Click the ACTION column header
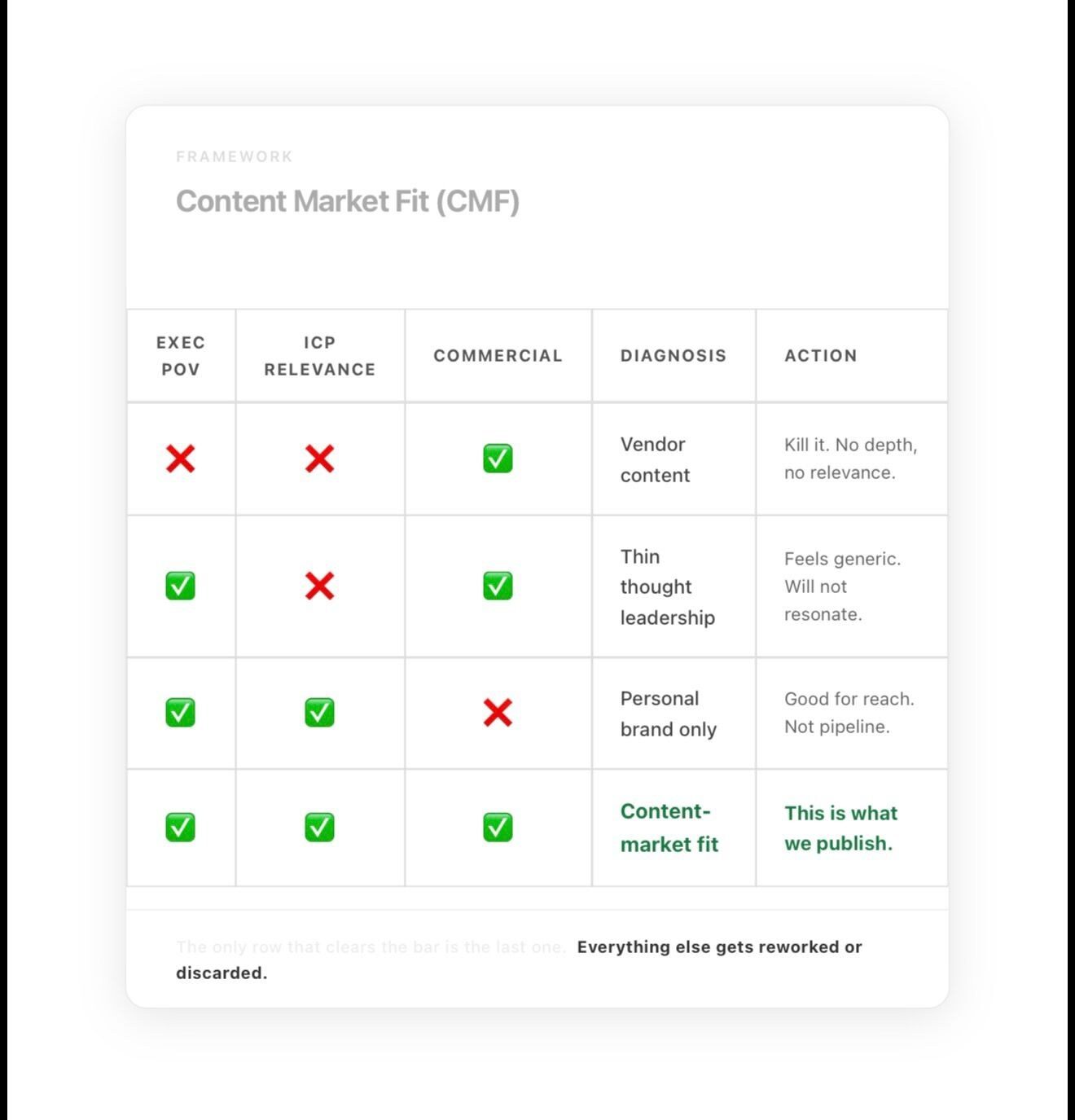The height and width of the screenshot is (1120, 1075). (x=821, y=356)
